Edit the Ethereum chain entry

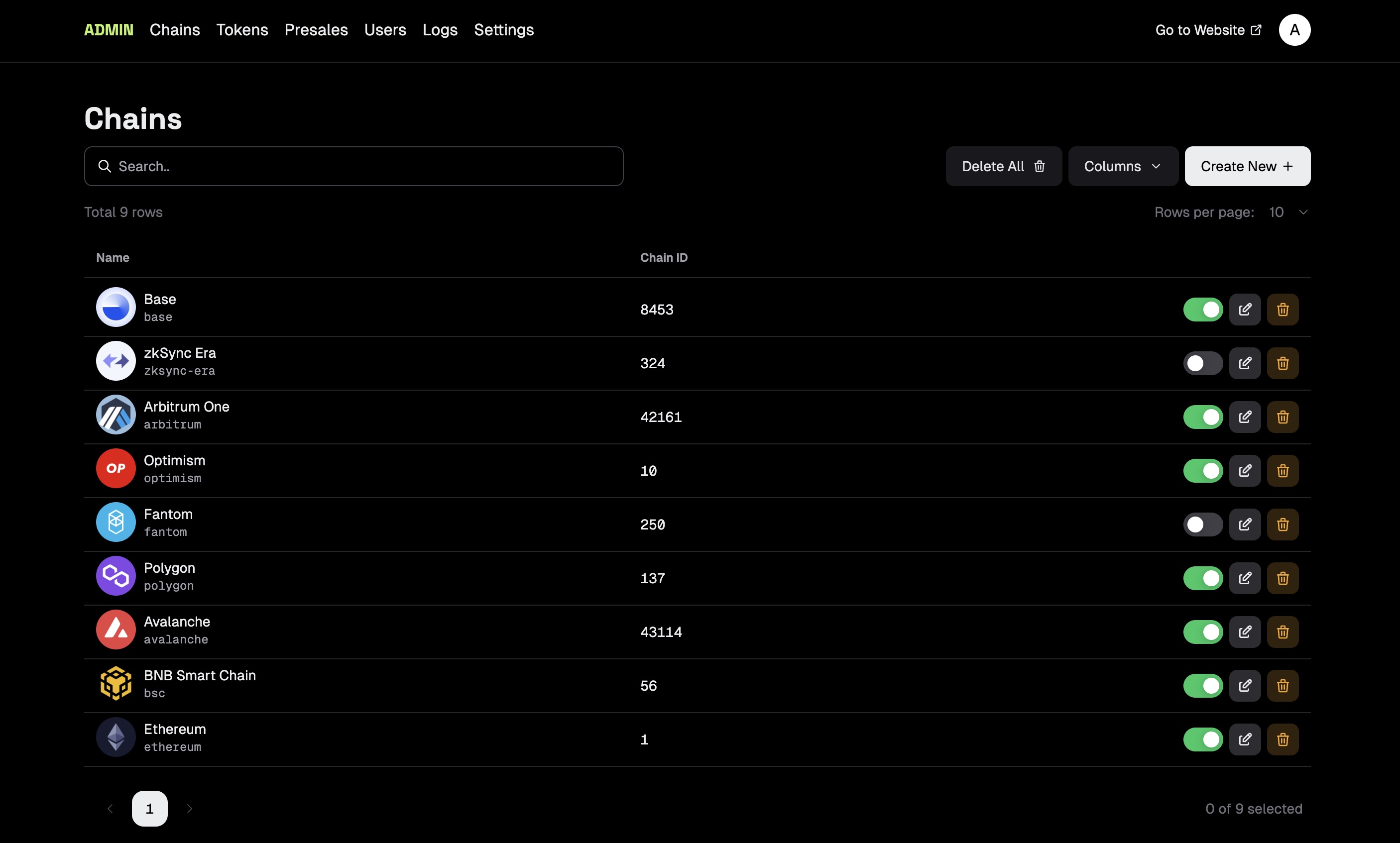click(x=1244, y=739)
